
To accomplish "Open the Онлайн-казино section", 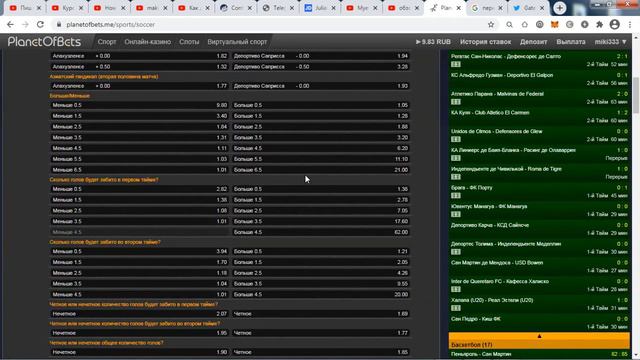I will tap(147, 42).
